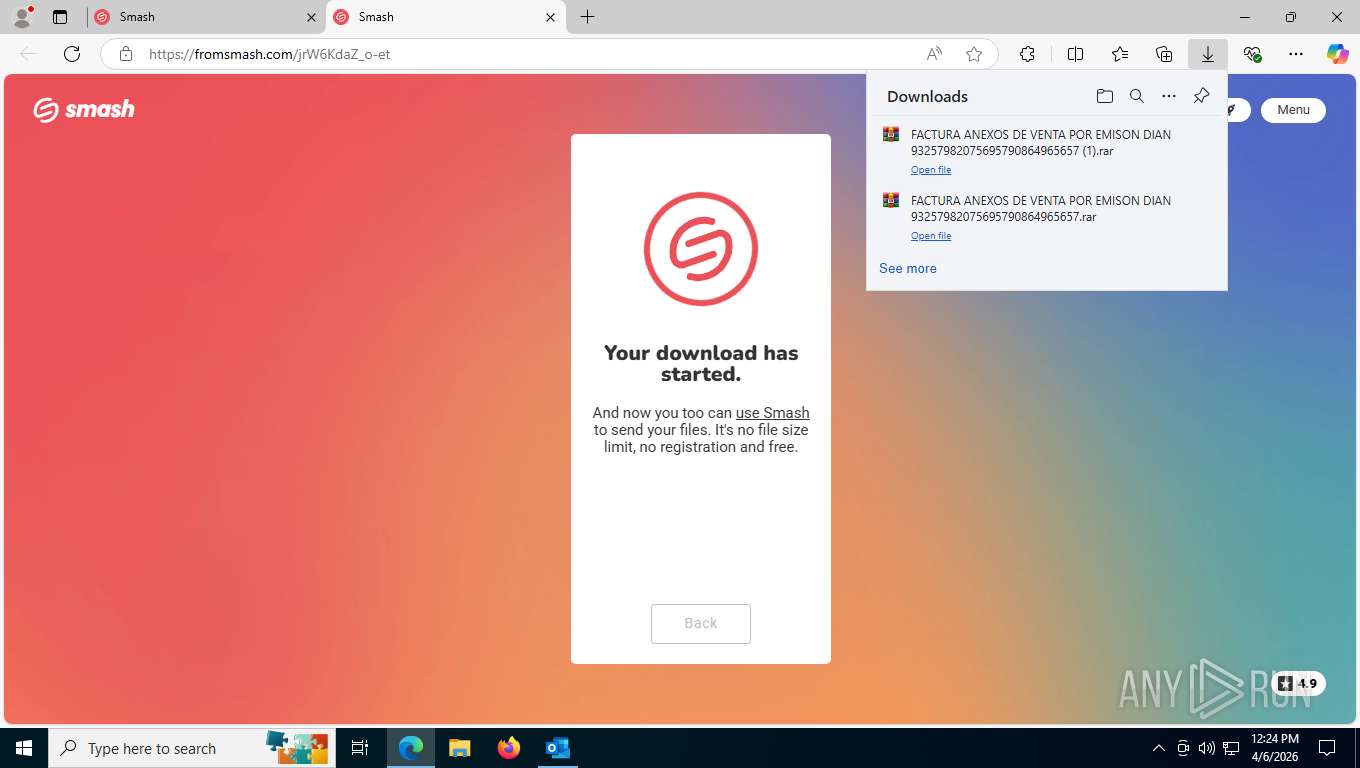Go back to the previous page
The width and height of the screenshot is (1360, 768).
pyautogui.click(x=28, y=54)
